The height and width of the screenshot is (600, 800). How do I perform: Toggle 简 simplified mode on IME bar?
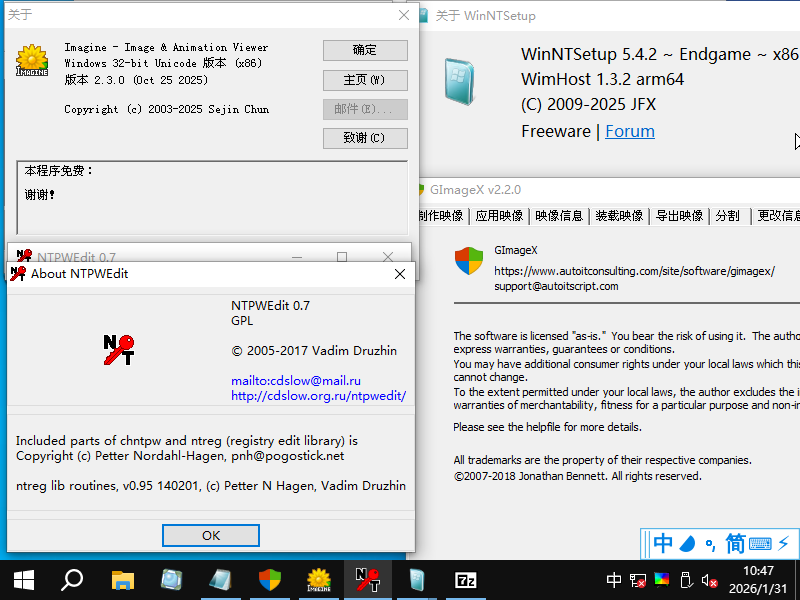pos(735,544)
